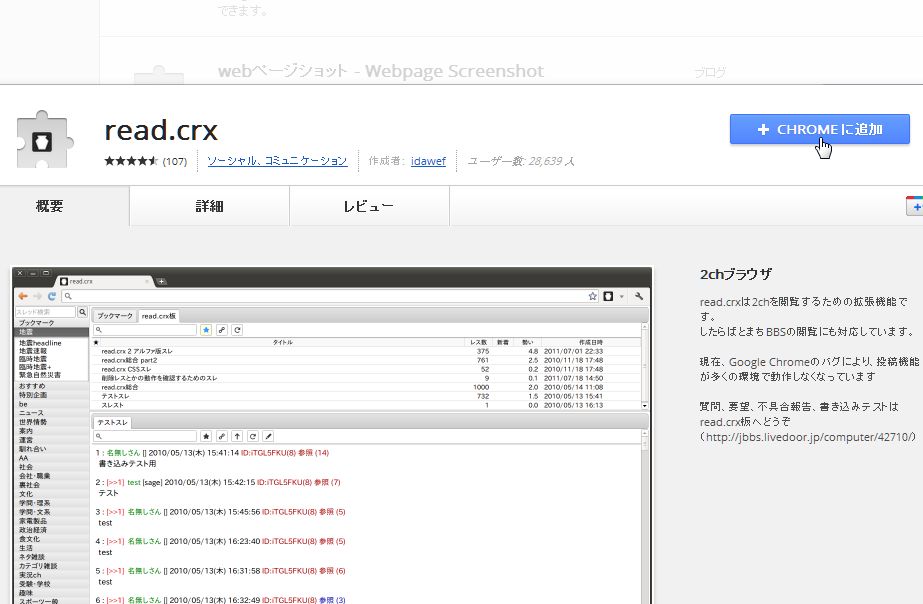The width and height of the screenshot is (923, 604).
Task: Click the preview browser address bar
Action: (x=330, y=296)
